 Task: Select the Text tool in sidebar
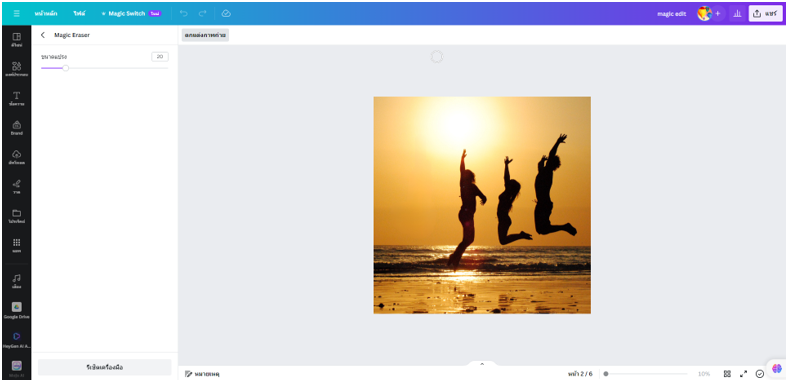[x=17, y=98]
